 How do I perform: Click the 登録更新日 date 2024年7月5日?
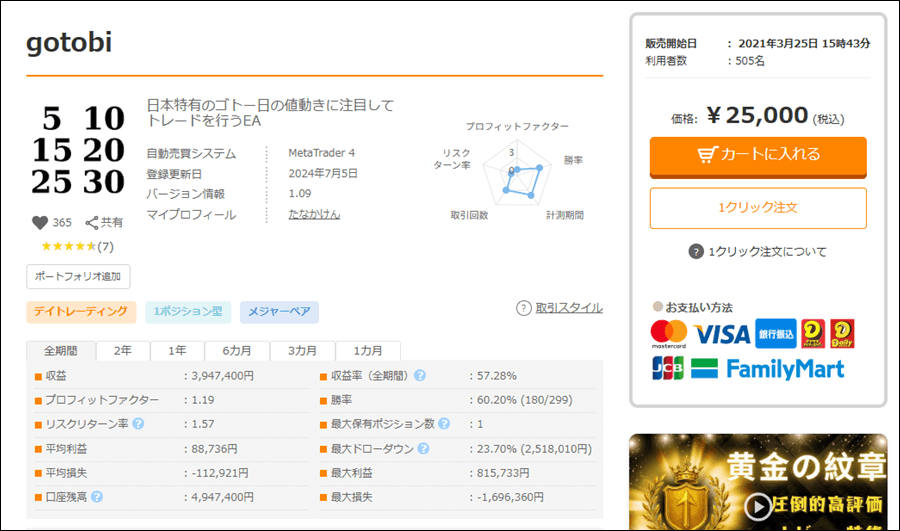[x=323, y=173]
